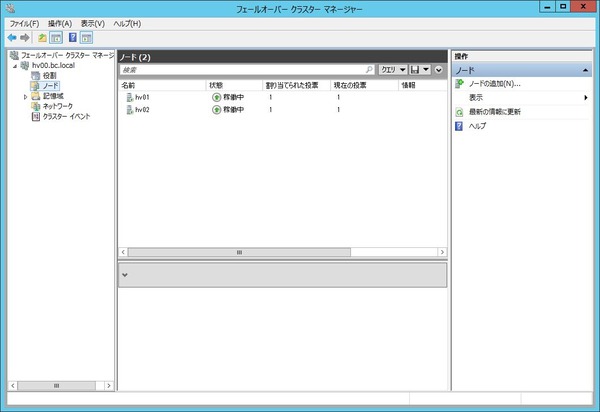The image size is (600, 412).
Task: Click the blue Help toolbar icon
Action: [73, 37]
